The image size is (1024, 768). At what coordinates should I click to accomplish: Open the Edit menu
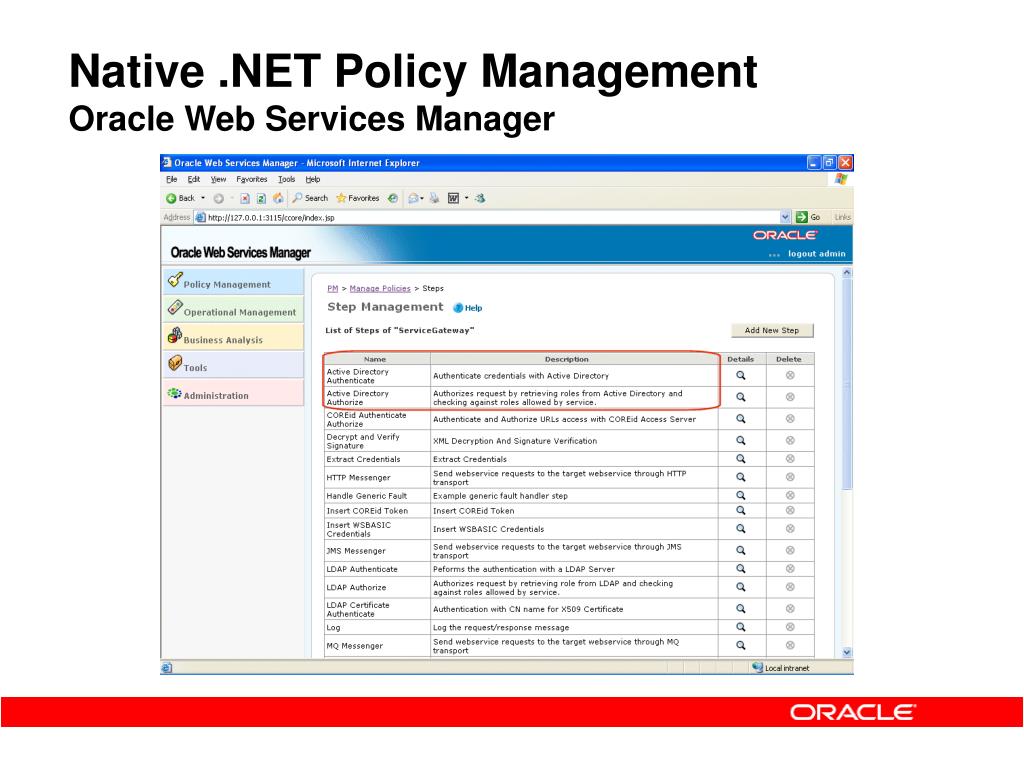click(x=194, y=179)
